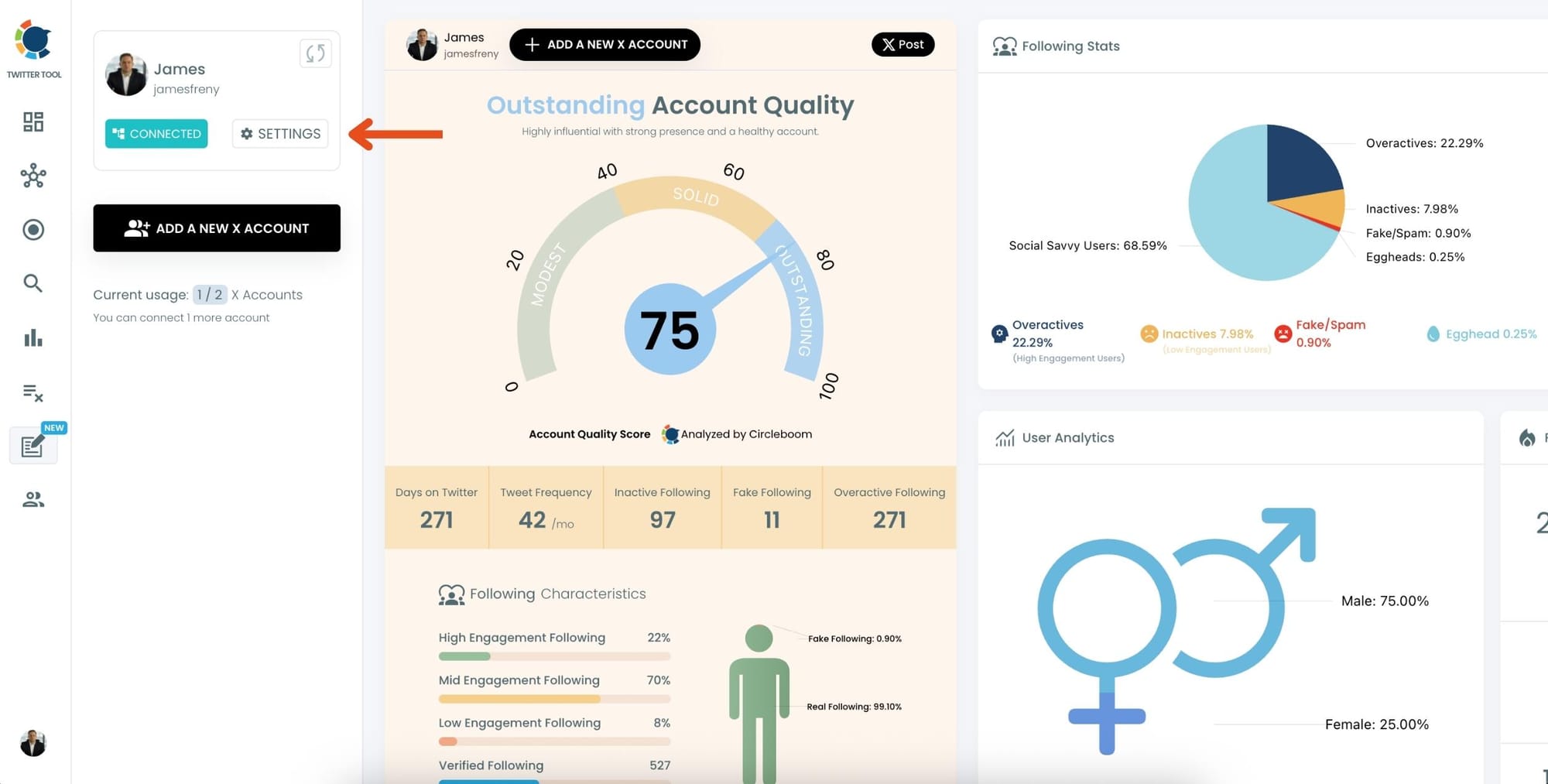
Task: Open the bar chart analytics sidebar icon
Action: pyautogui.click(x=33, y=337)
